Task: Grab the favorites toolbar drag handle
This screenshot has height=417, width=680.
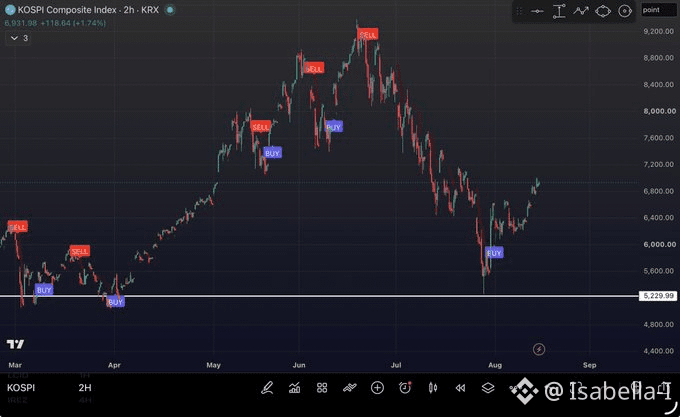Action: point(519,11)
